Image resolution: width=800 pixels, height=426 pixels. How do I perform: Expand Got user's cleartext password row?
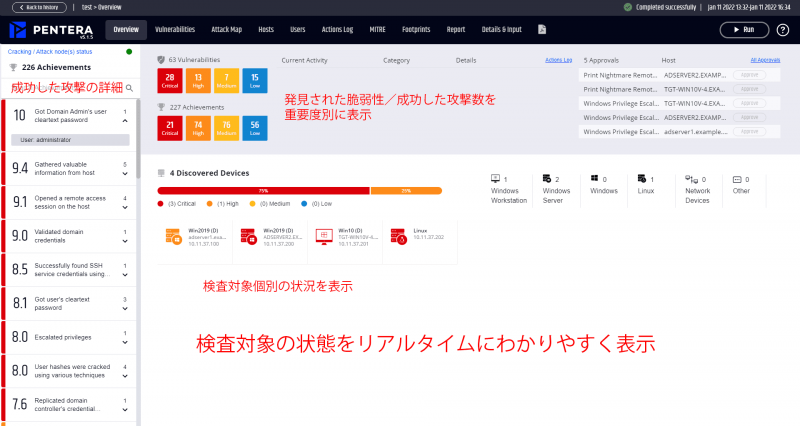click(x=125, y=309)
